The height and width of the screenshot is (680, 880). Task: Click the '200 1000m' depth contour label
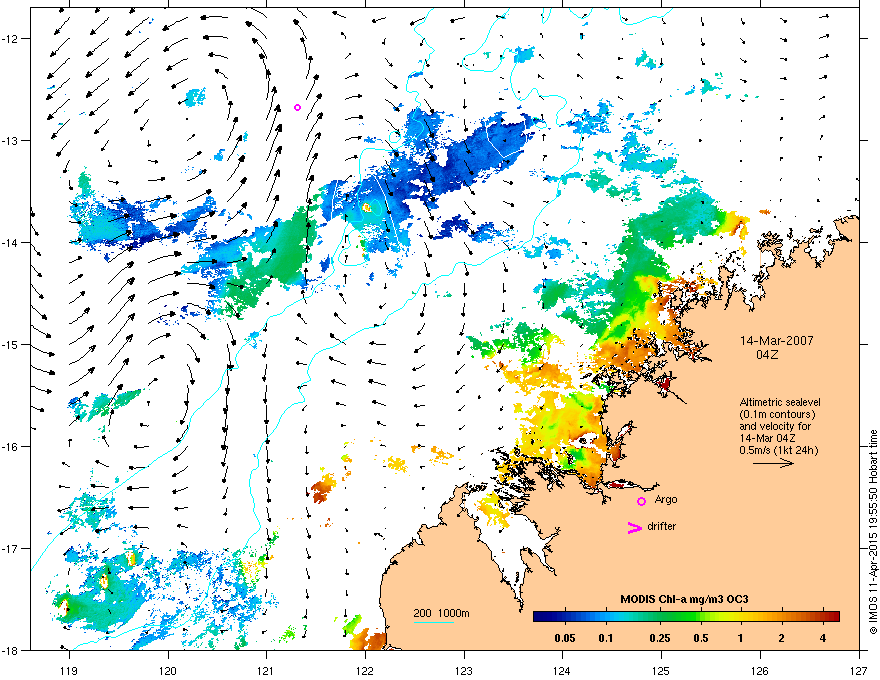[x=441, y=613]
